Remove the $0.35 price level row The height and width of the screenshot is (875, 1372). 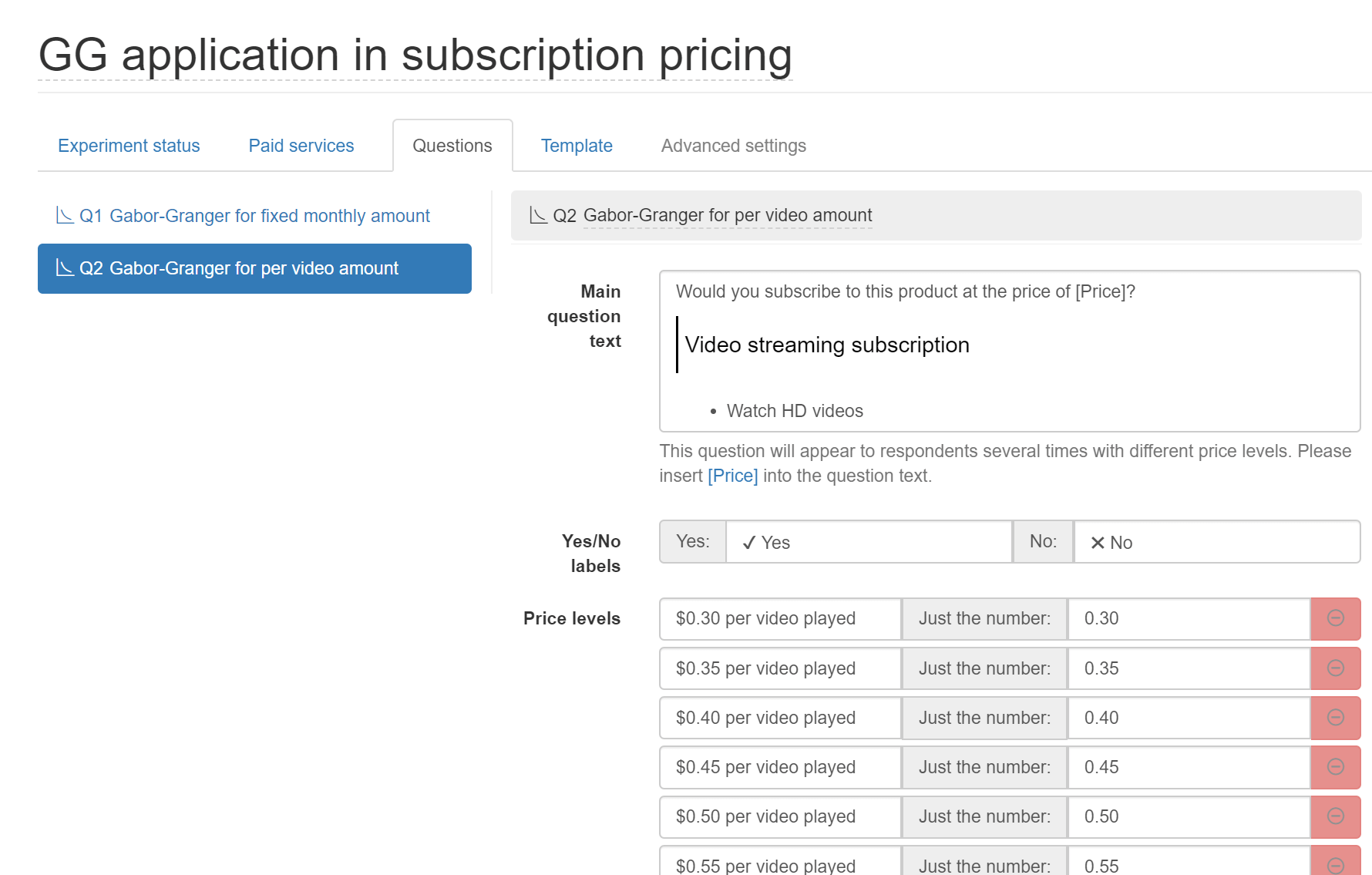[1336, 668]
